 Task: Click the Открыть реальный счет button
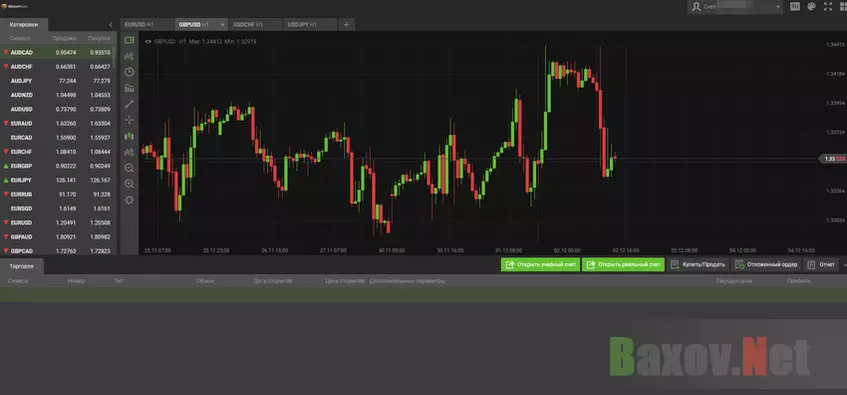click(x=623, y=265)
